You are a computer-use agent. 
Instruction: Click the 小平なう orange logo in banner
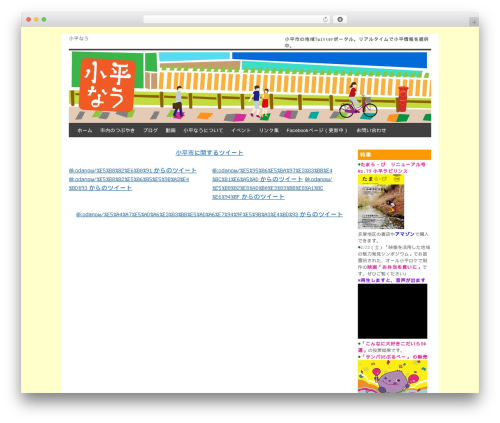107,85
